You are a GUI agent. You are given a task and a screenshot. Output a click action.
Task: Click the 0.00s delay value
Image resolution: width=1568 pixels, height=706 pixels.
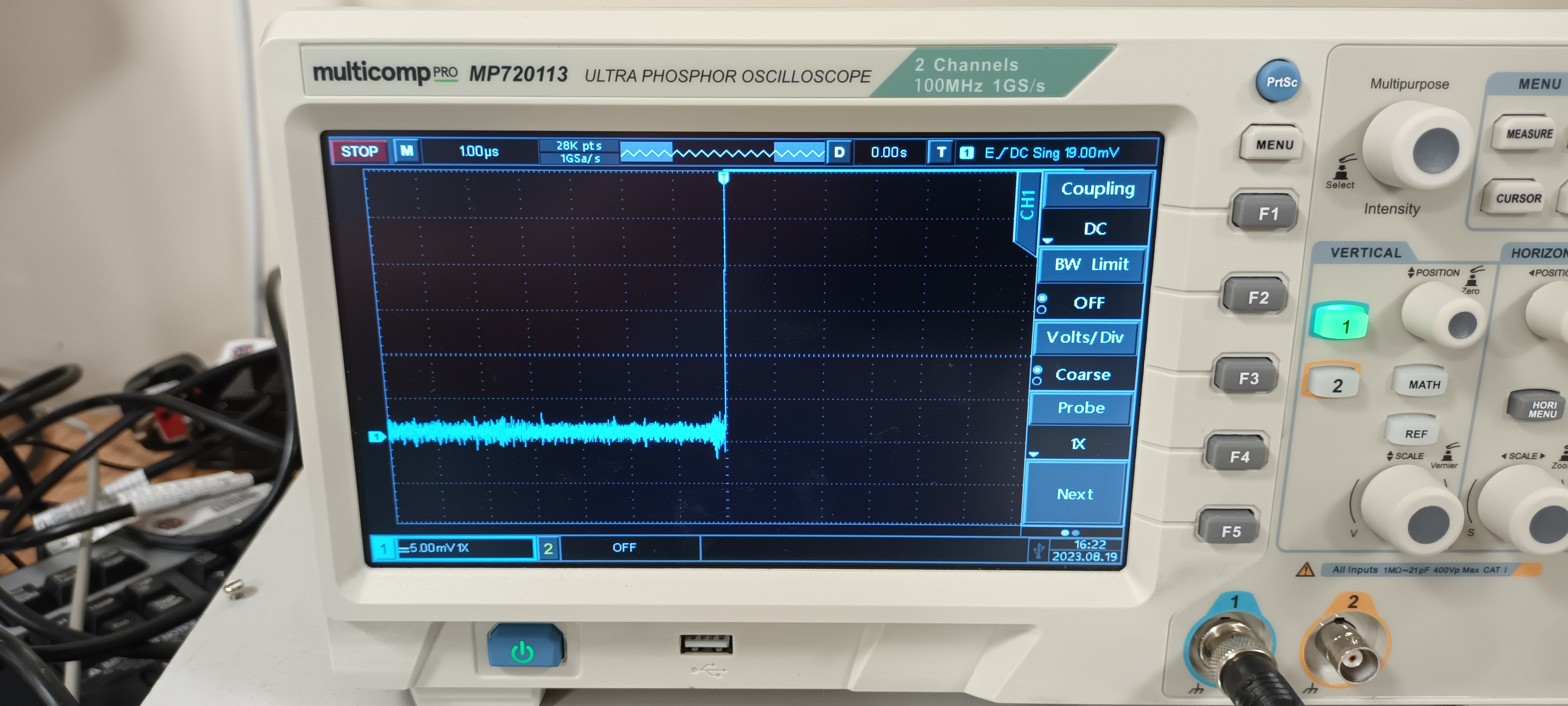[x=888, y=152]
